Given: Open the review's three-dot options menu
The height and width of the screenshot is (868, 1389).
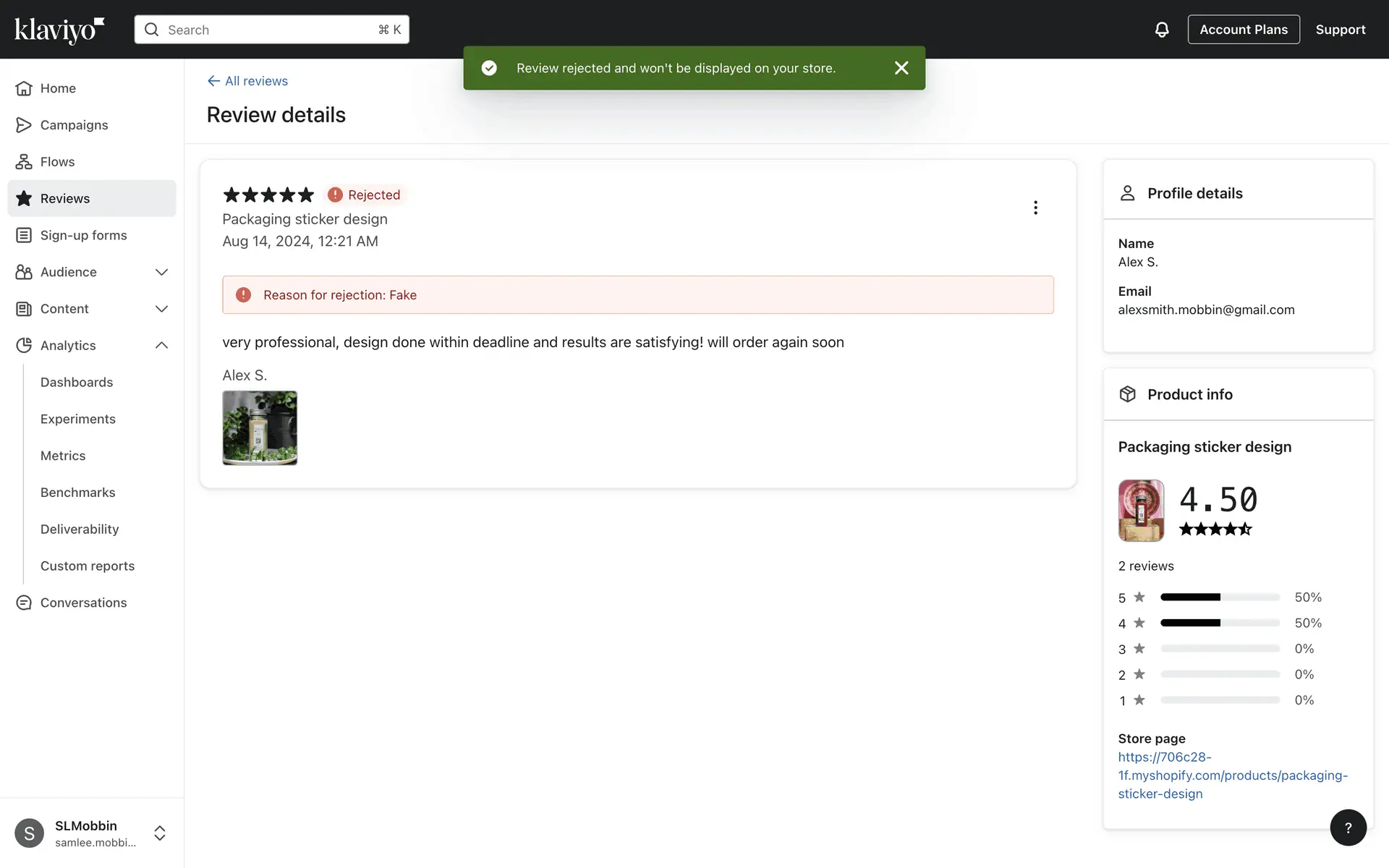Looking at the screenshot, I should click(x=1035, y=208).
